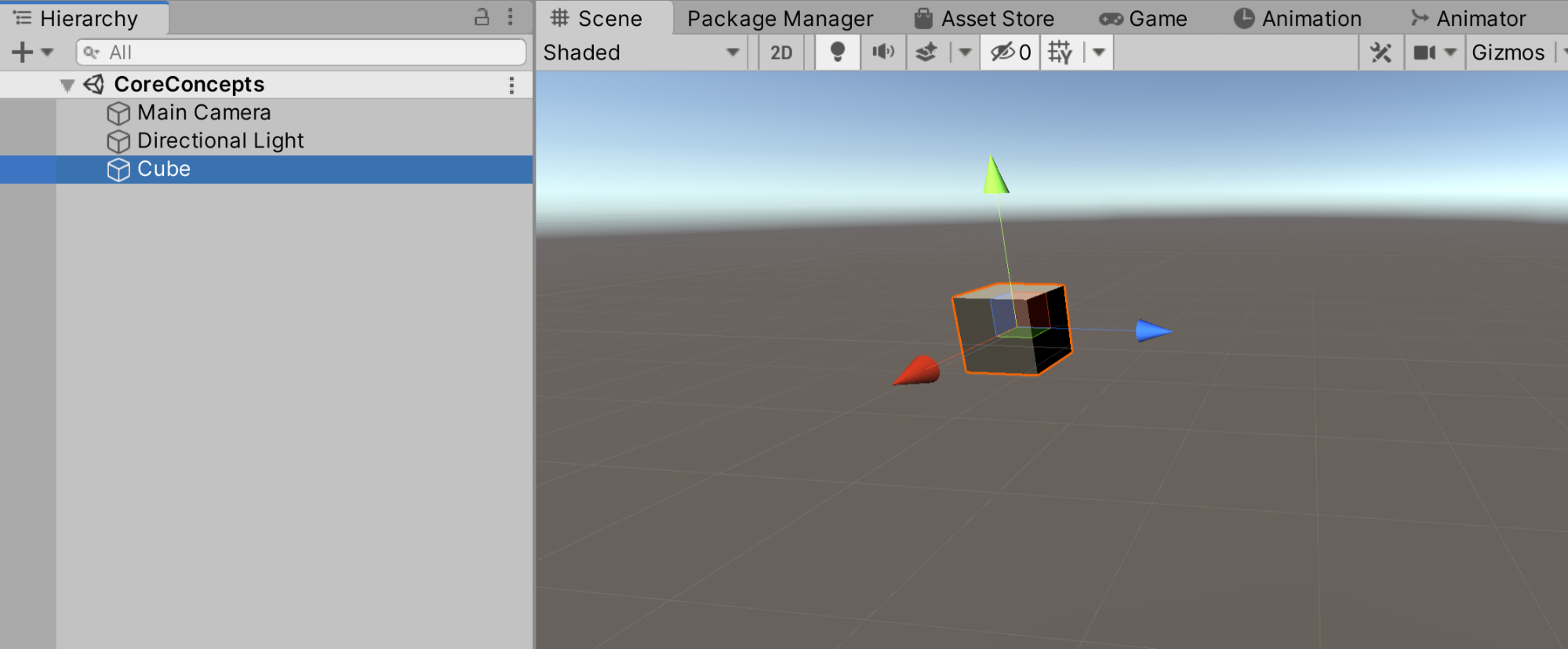The image size is (1568, 649).
Task: Open the Hierarchy panel three-dot options menu
Action: coord(510,17)
